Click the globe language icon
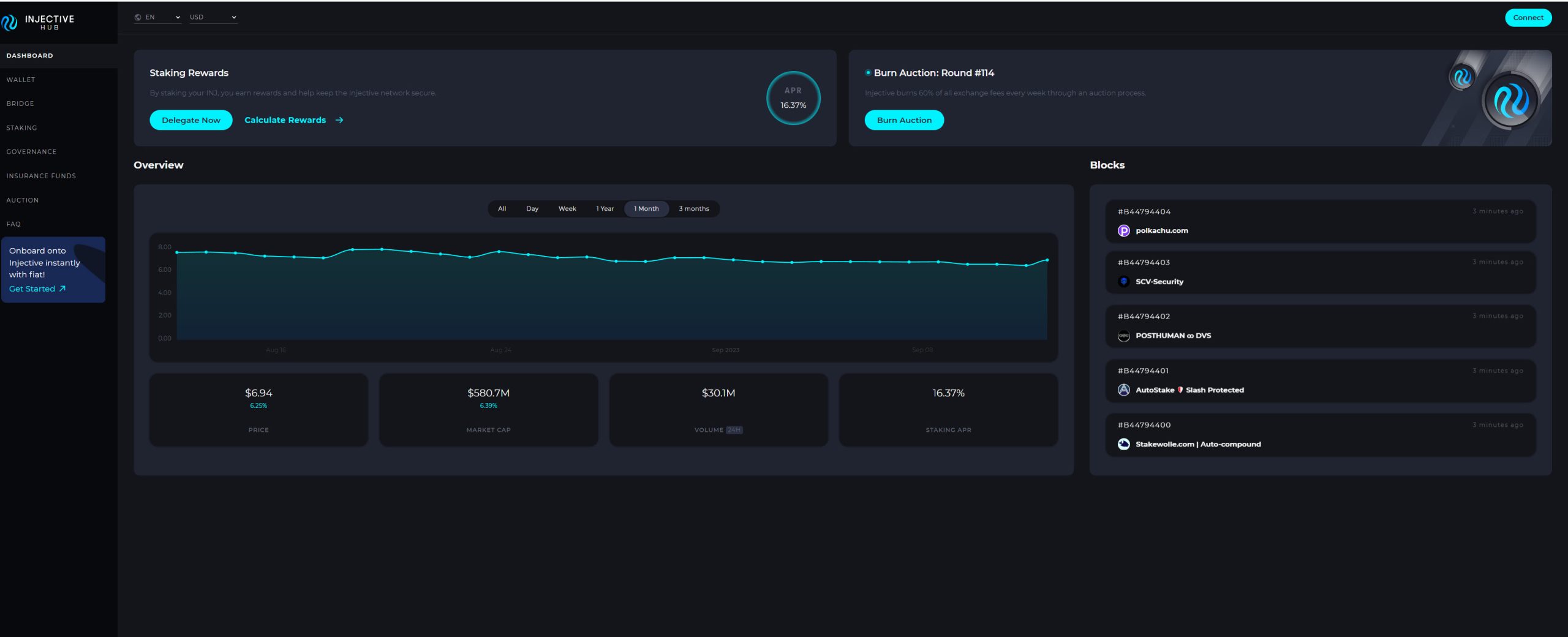The image size is (1568, 637). 138,18
